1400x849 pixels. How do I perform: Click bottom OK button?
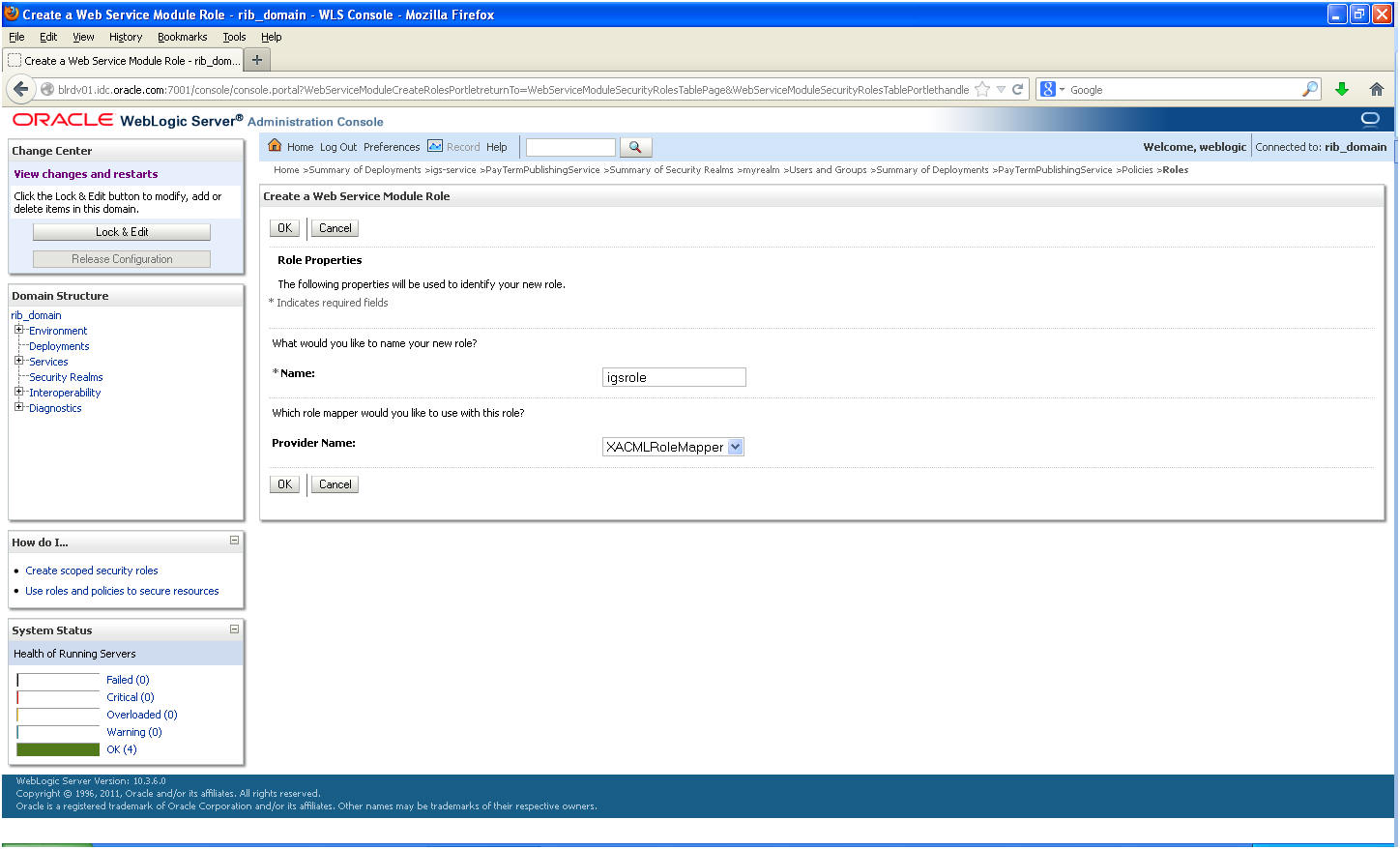[x=284, y=484]
